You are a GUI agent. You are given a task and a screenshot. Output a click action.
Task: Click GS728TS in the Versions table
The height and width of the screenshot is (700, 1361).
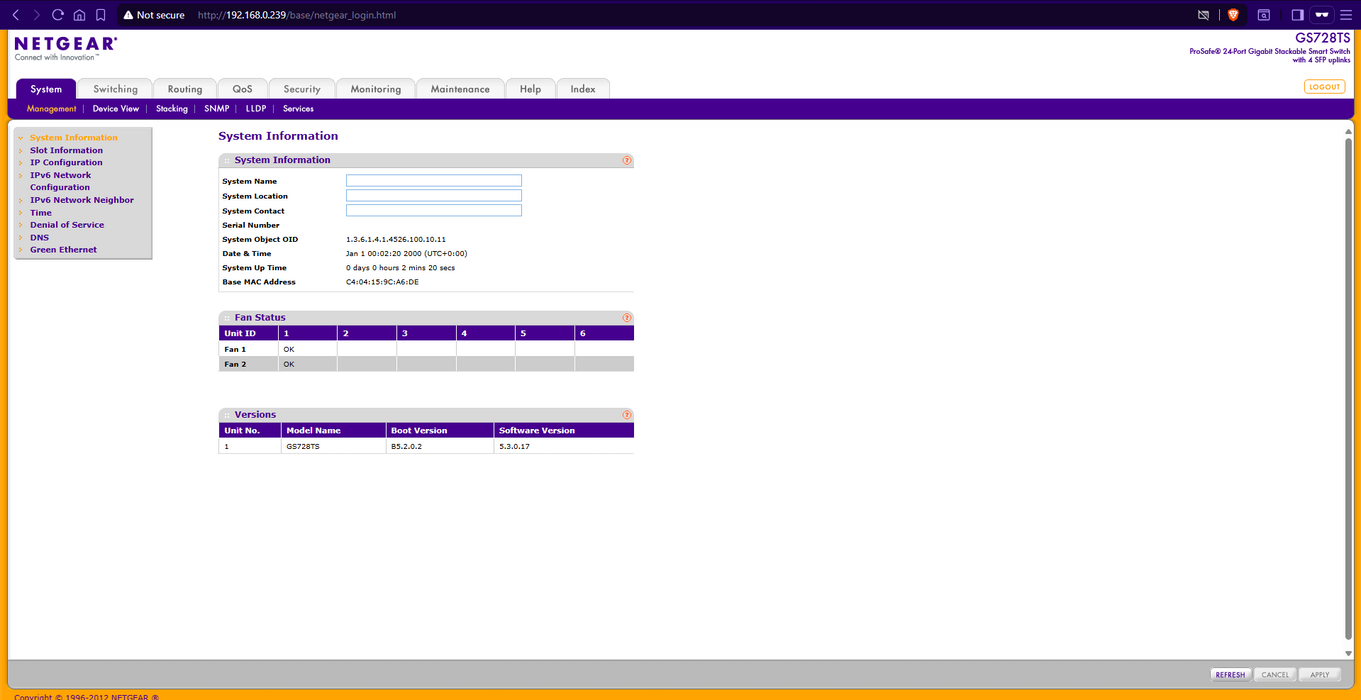[303, 447]
